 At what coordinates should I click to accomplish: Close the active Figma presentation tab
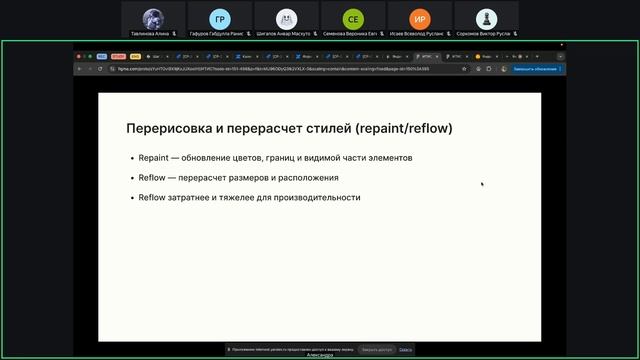click(437, 56)
